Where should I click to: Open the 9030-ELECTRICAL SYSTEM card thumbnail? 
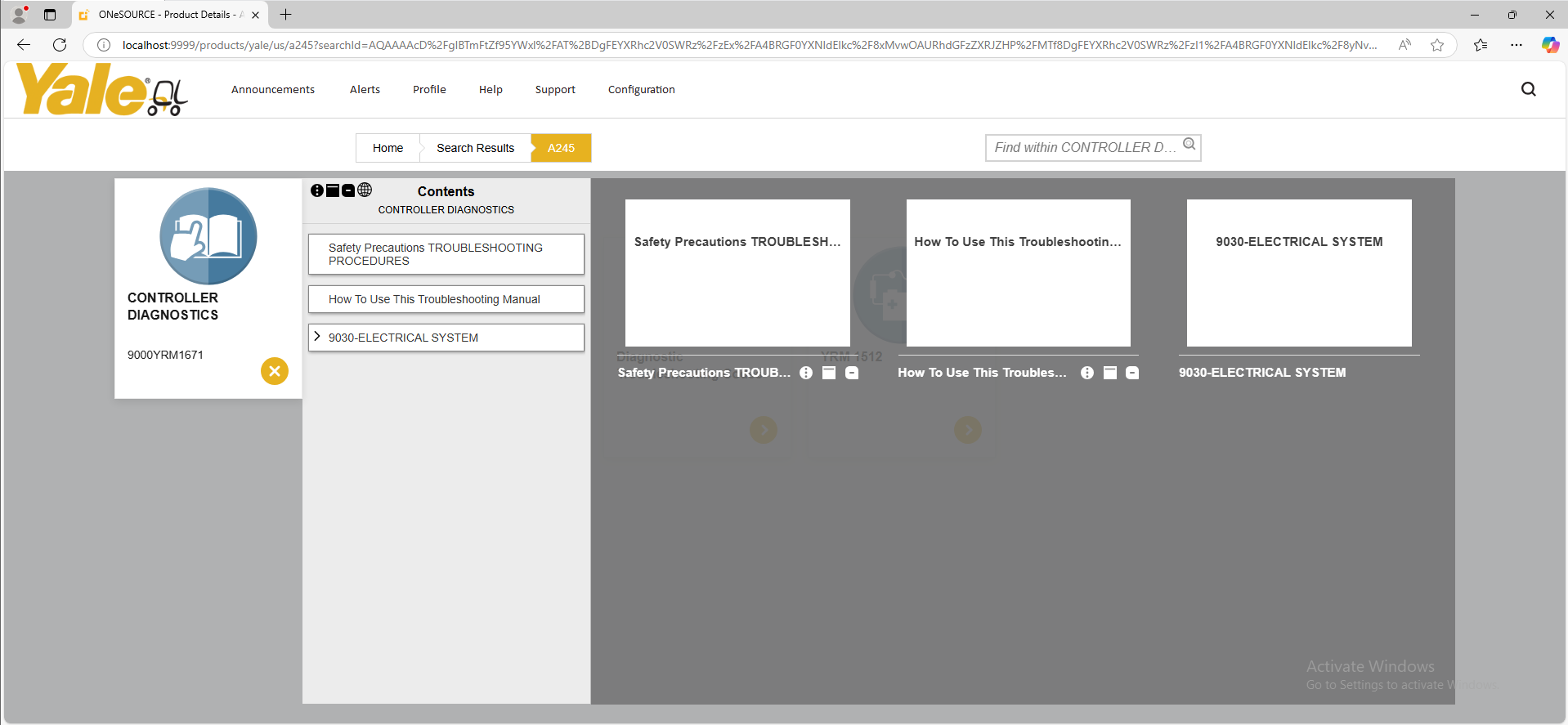click(1299, 273)
